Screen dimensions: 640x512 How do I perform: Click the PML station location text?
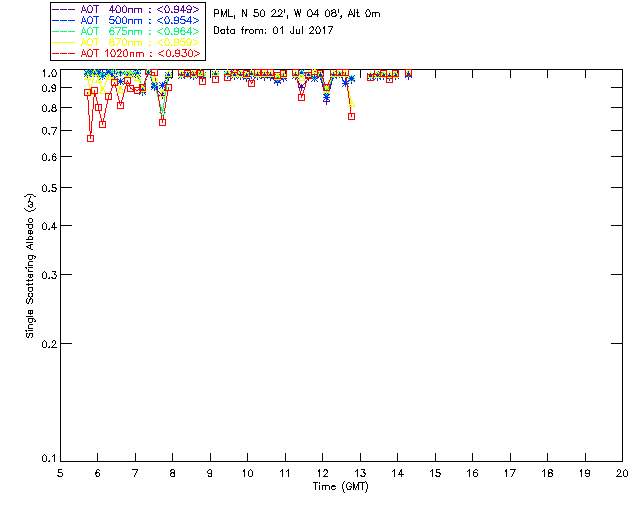(297, 14)
